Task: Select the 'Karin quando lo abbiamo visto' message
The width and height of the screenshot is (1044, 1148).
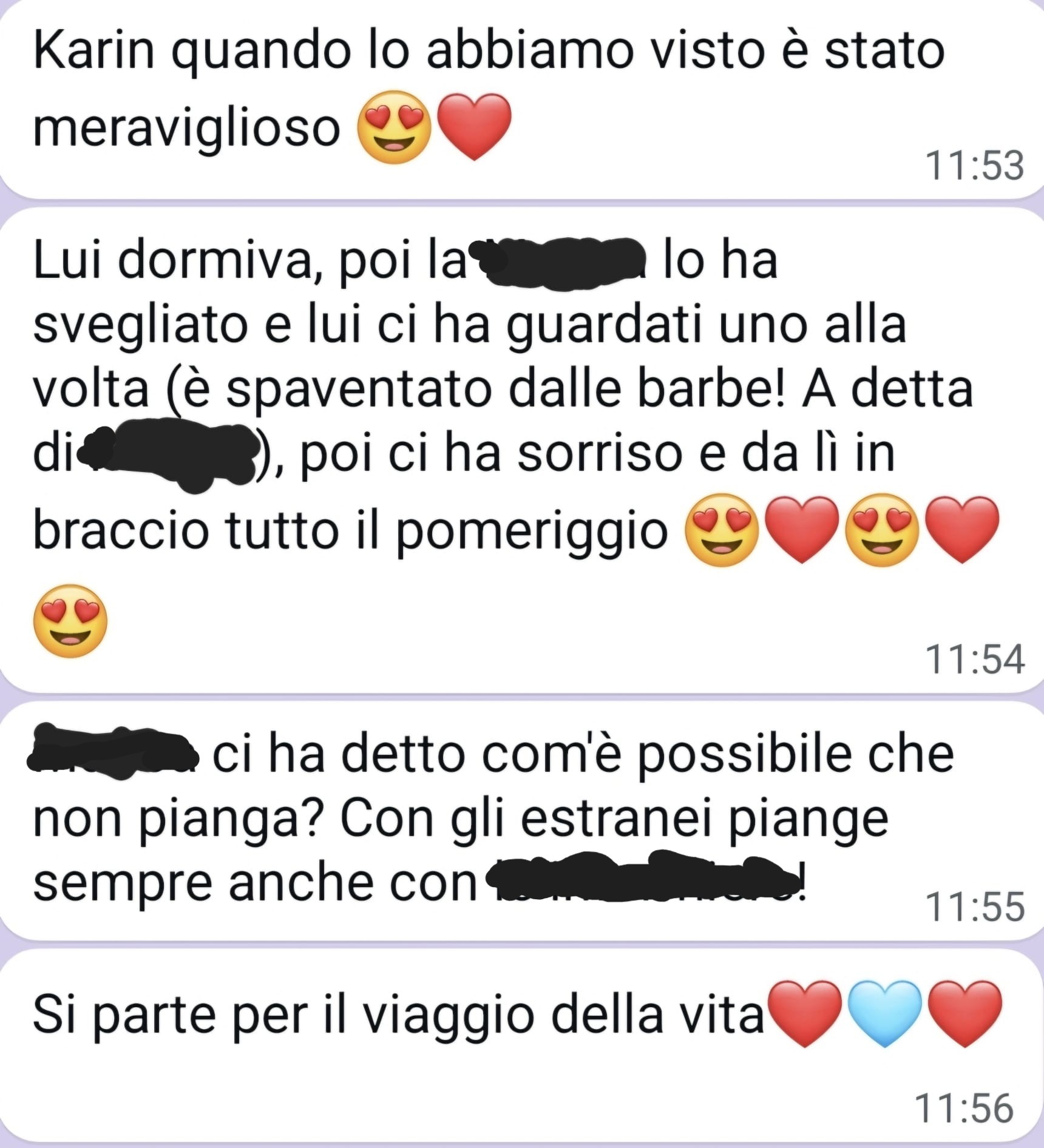Action: coord(522,99)
